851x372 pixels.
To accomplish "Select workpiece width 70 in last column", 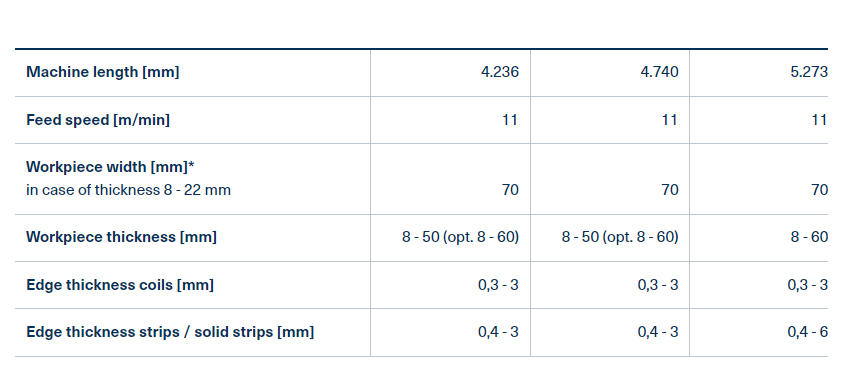I will (819, 190).
